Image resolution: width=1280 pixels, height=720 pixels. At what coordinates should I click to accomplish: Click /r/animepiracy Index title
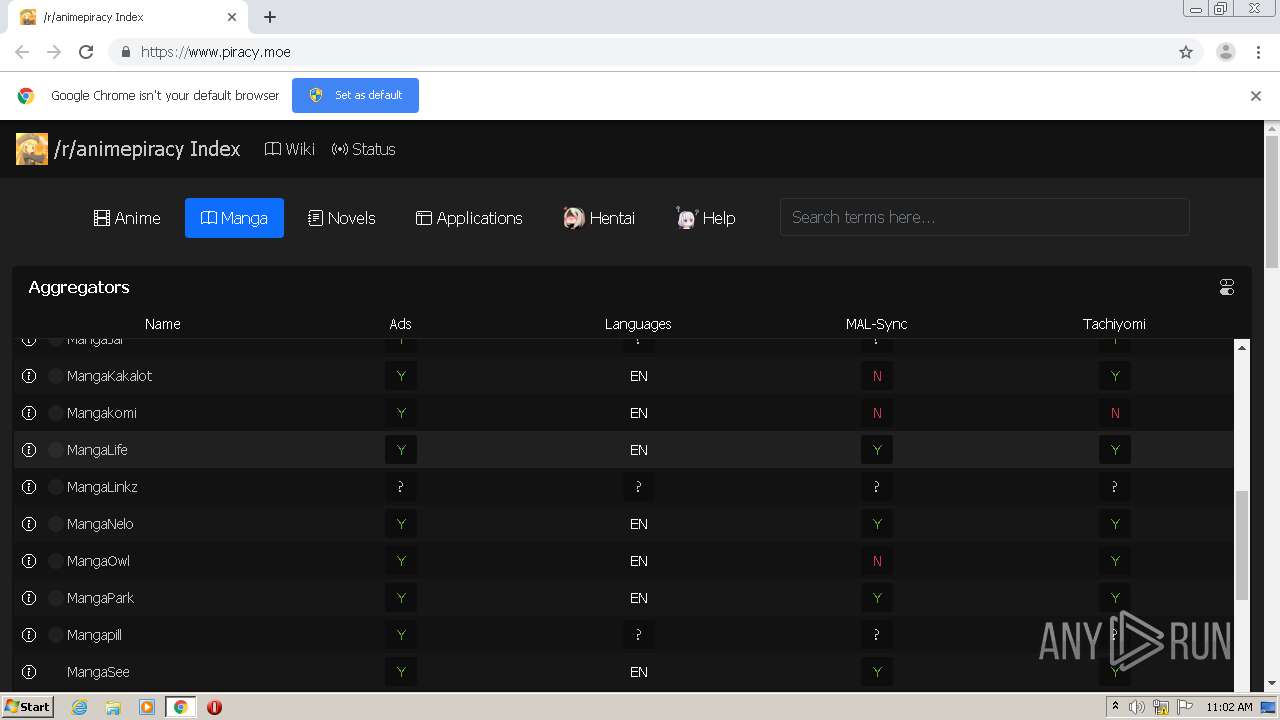(147, 149)
